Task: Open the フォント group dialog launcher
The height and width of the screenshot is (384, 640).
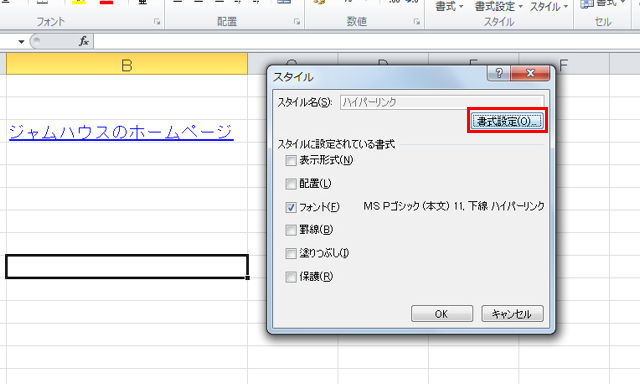Action: point(157,22)
